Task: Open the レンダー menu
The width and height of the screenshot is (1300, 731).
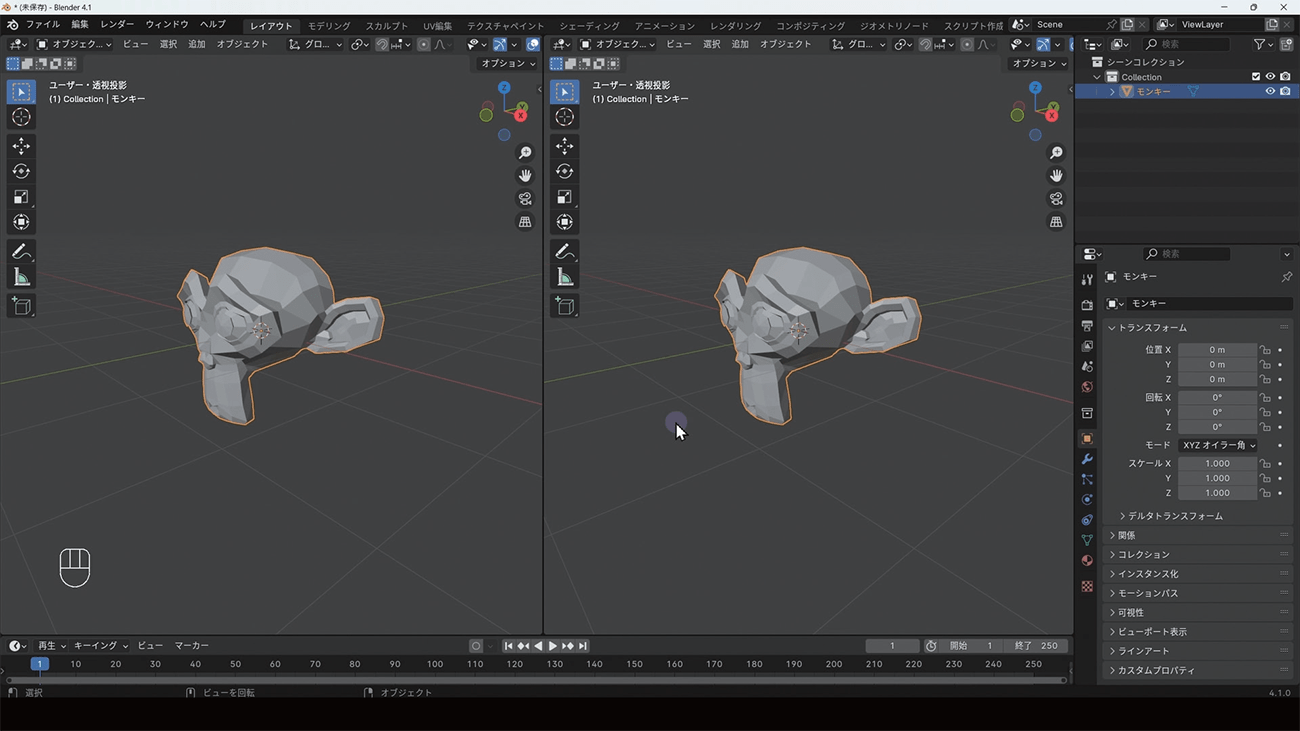Action: point(117,24)
